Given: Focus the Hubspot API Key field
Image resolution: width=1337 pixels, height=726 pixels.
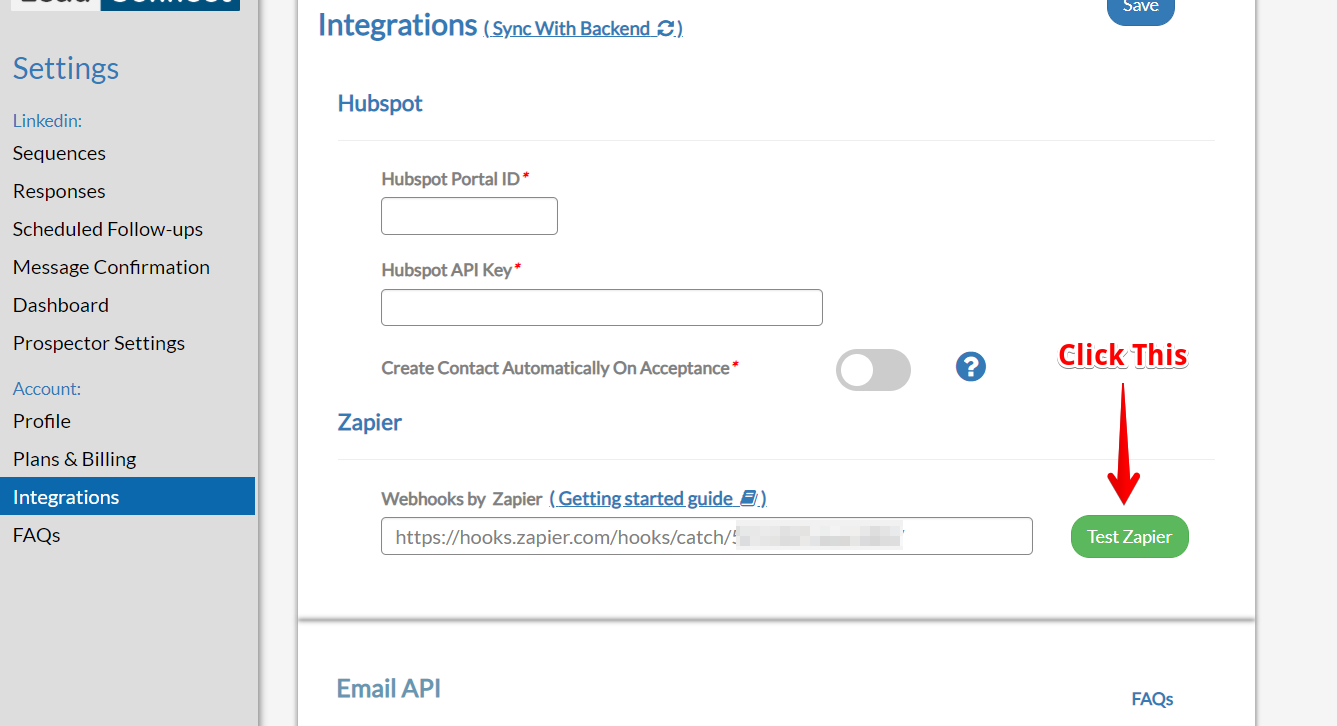Looking at the screenshot, I should point(602,307).
